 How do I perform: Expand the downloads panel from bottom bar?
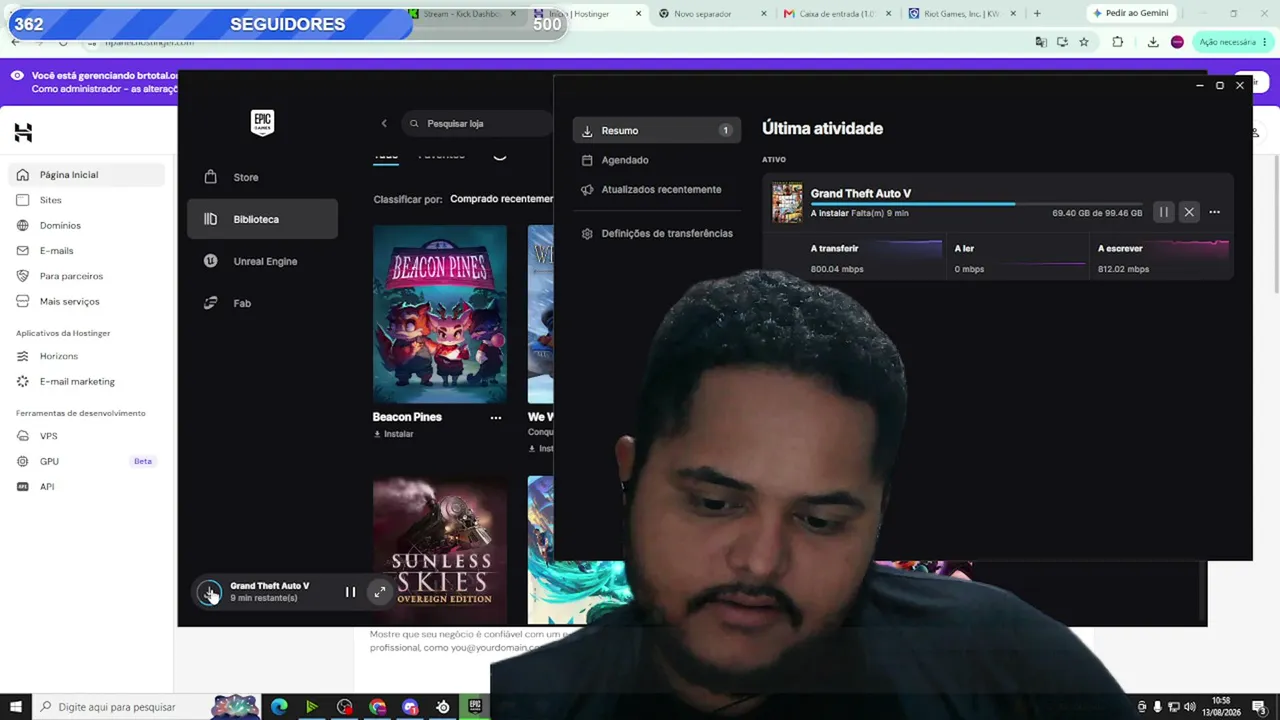coord(380,592)
